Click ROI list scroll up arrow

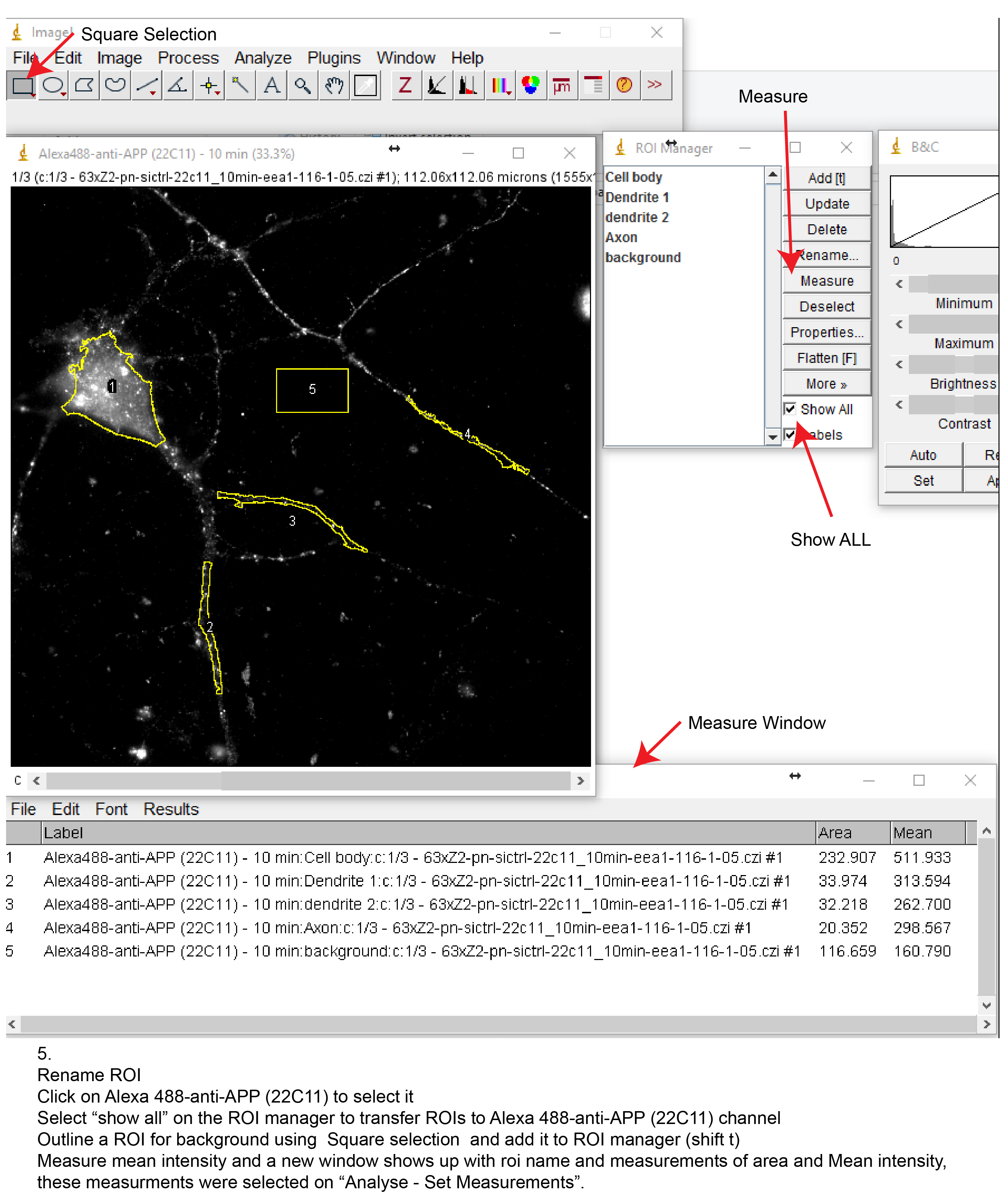(773, 174)
